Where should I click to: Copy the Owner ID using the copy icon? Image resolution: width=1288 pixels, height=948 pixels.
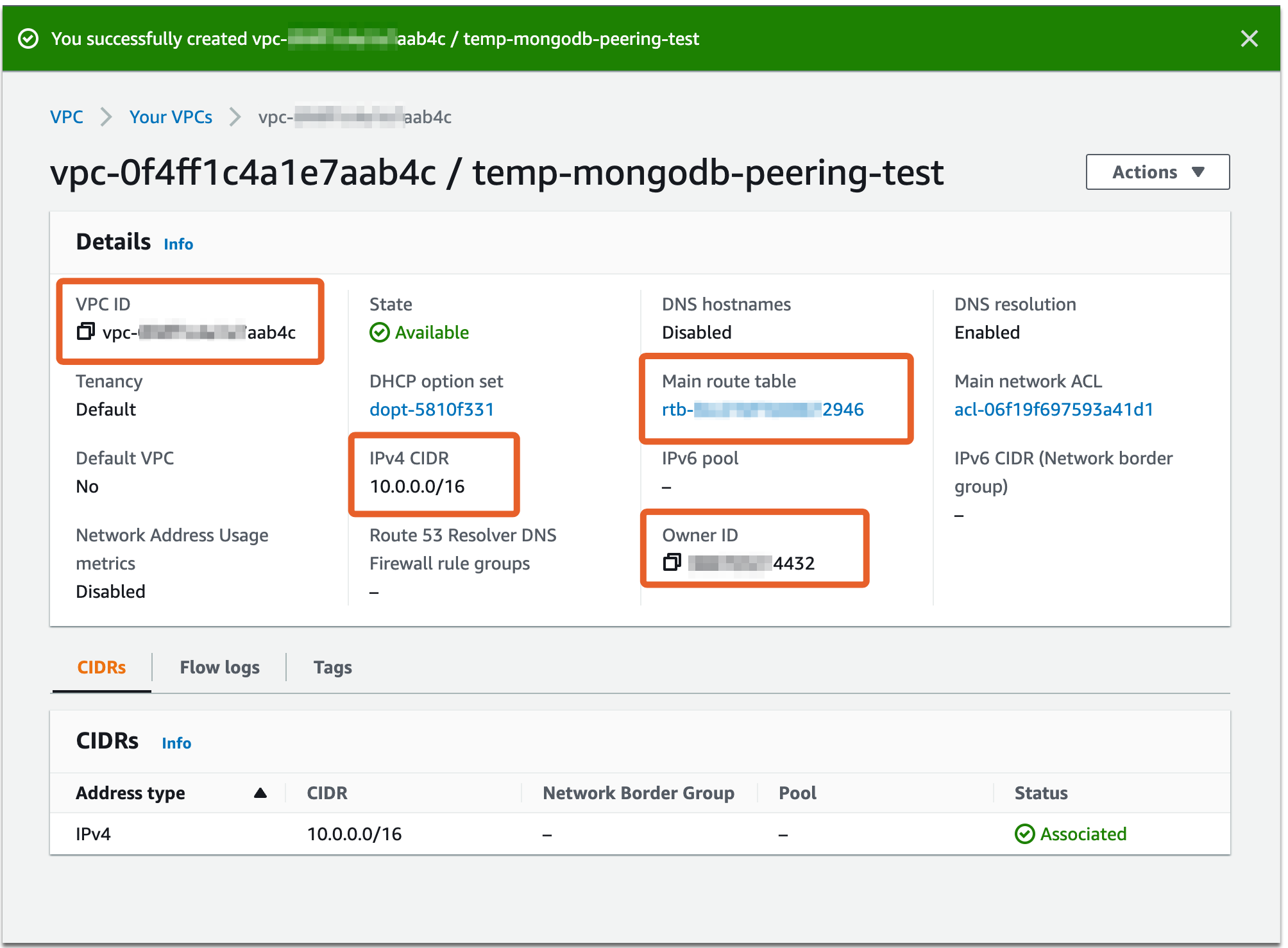[x=672, y=564]
